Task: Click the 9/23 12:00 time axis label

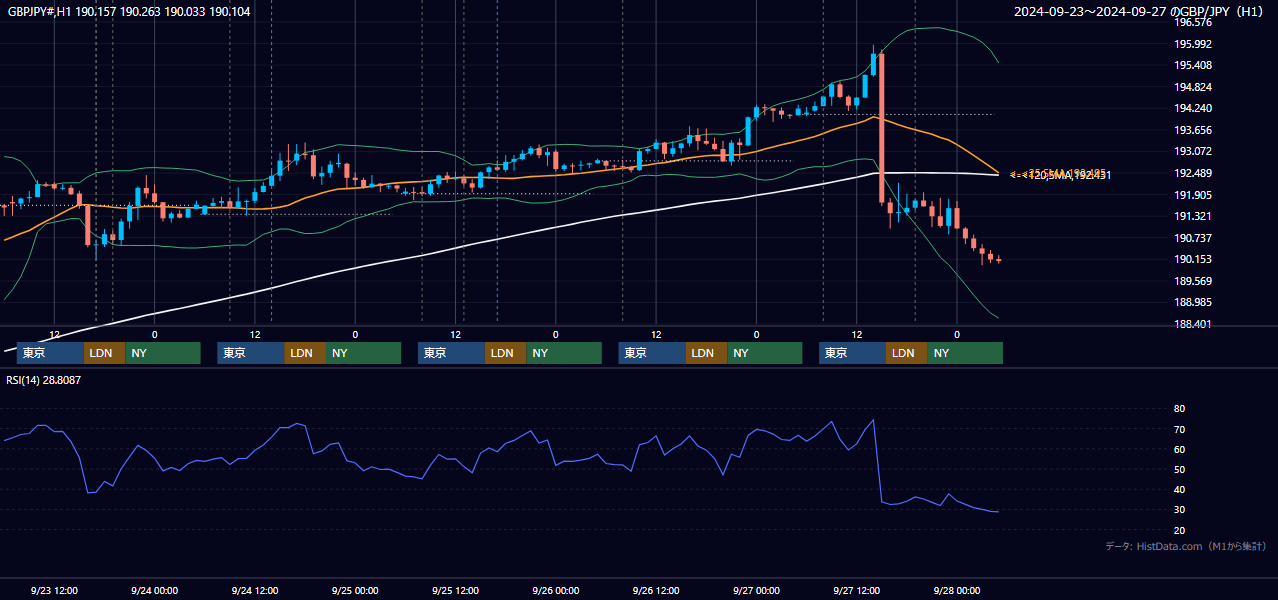Action: click(54, 590)
